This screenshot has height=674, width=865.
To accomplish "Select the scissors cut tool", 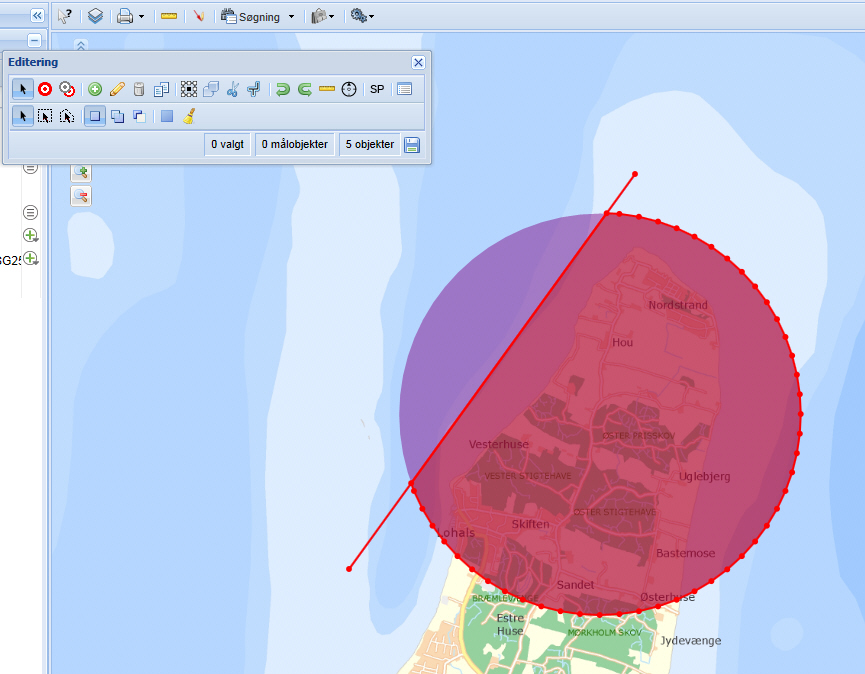I will click(233, 89).
